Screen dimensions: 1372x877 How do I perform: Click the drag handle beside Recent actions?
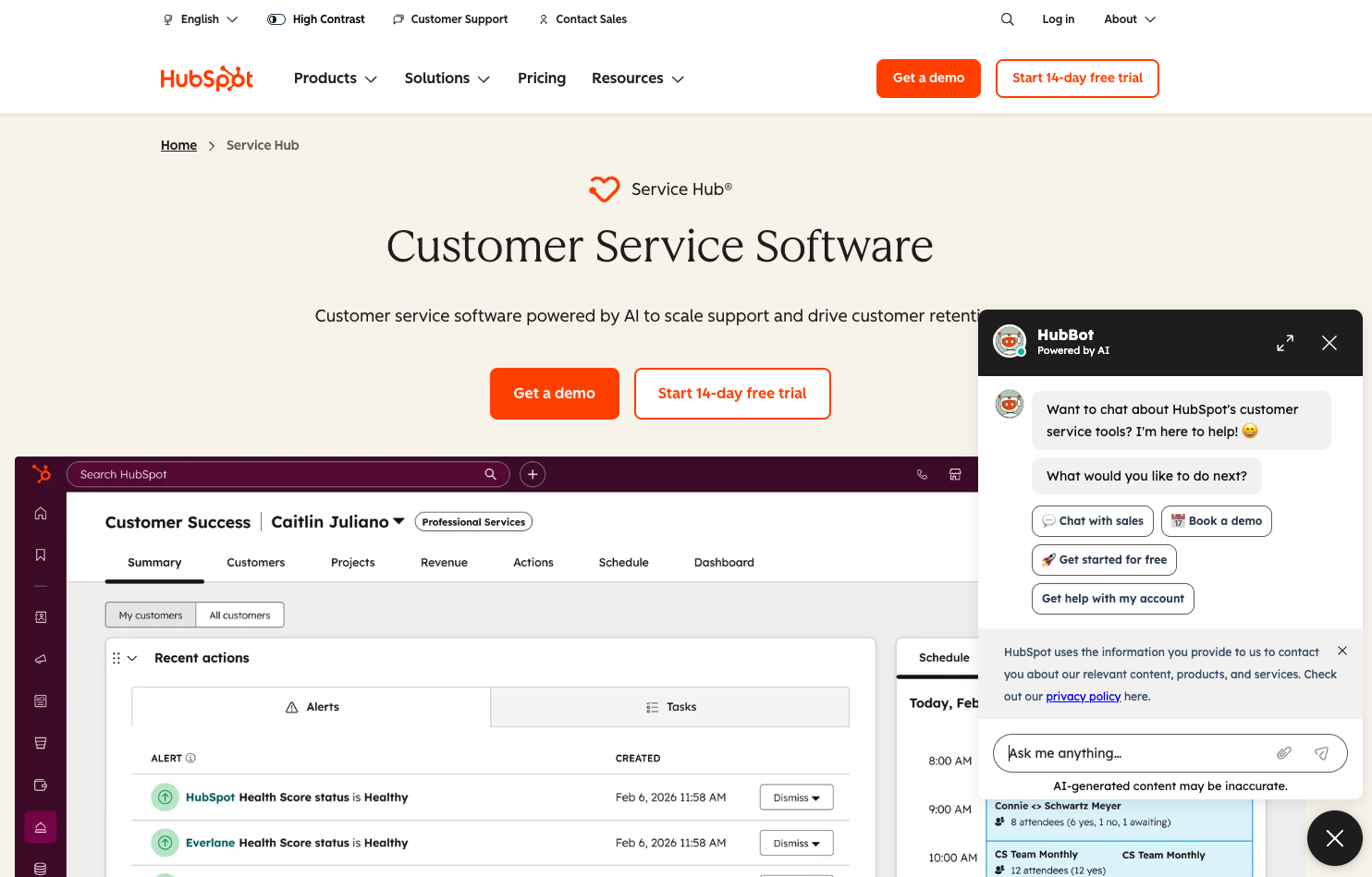pyautogui.click(x=116, y=658)
